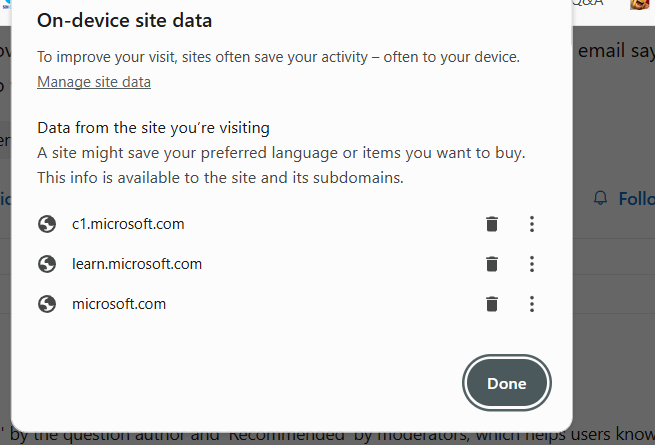Viewport: 655px width, 445px height.
Task: Open more options for c1.microsoft.com
Action: 532,224
